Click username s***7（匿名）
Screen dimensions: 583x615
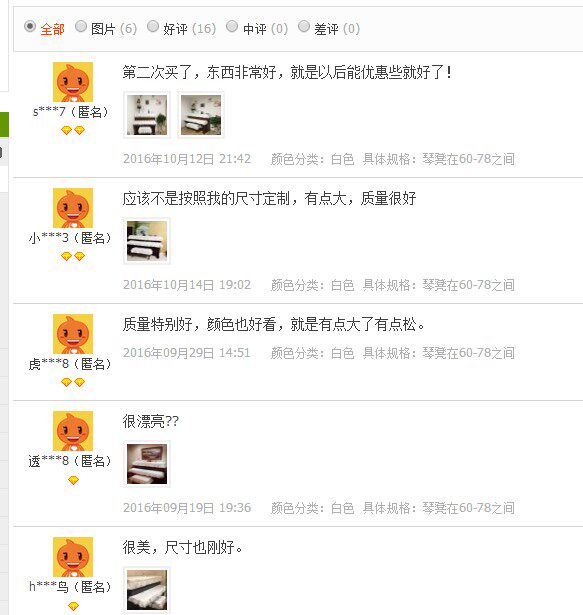71,112
